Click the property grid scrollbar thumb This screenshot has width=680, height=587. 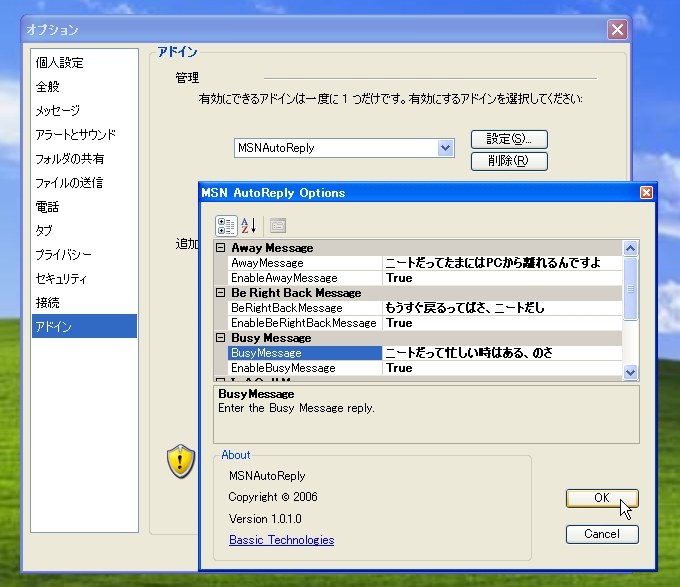tap(631, 289)
